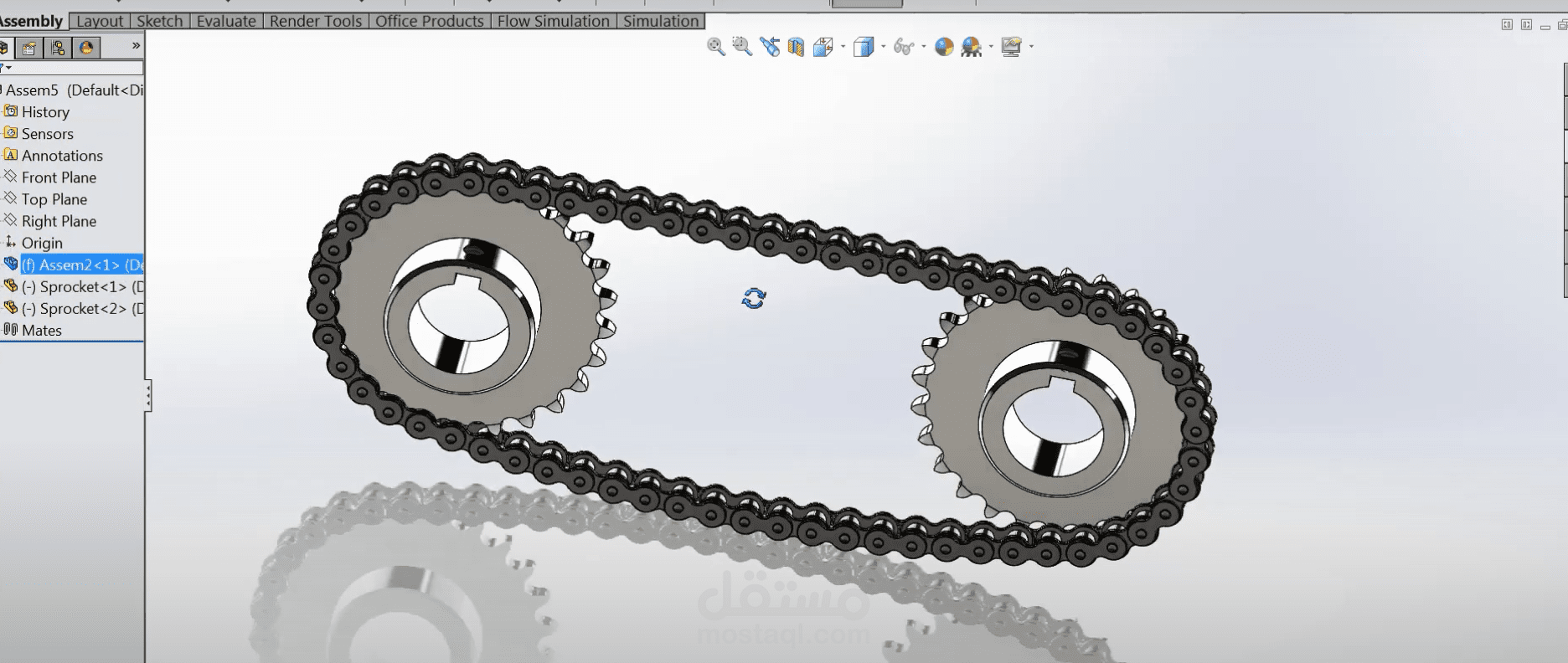Image resolution: width=1568 pixels, height=663 pixels.
Task: Switch to the Render Tools tab
Action: [x=316, y=21]
